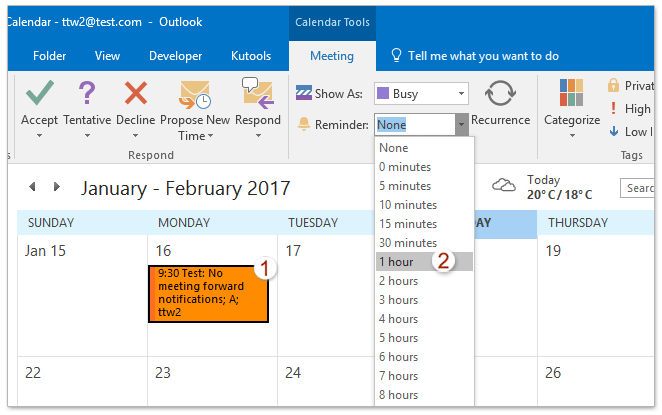Click the Propose New Time envelope icon
The height and width of the screenshot is (415, 662).
click(195, 95)
